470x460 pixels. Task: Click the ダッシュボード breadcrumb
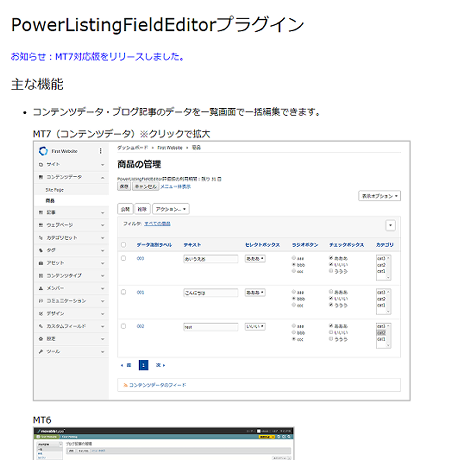pyautogui.click(x=133, y=148)
